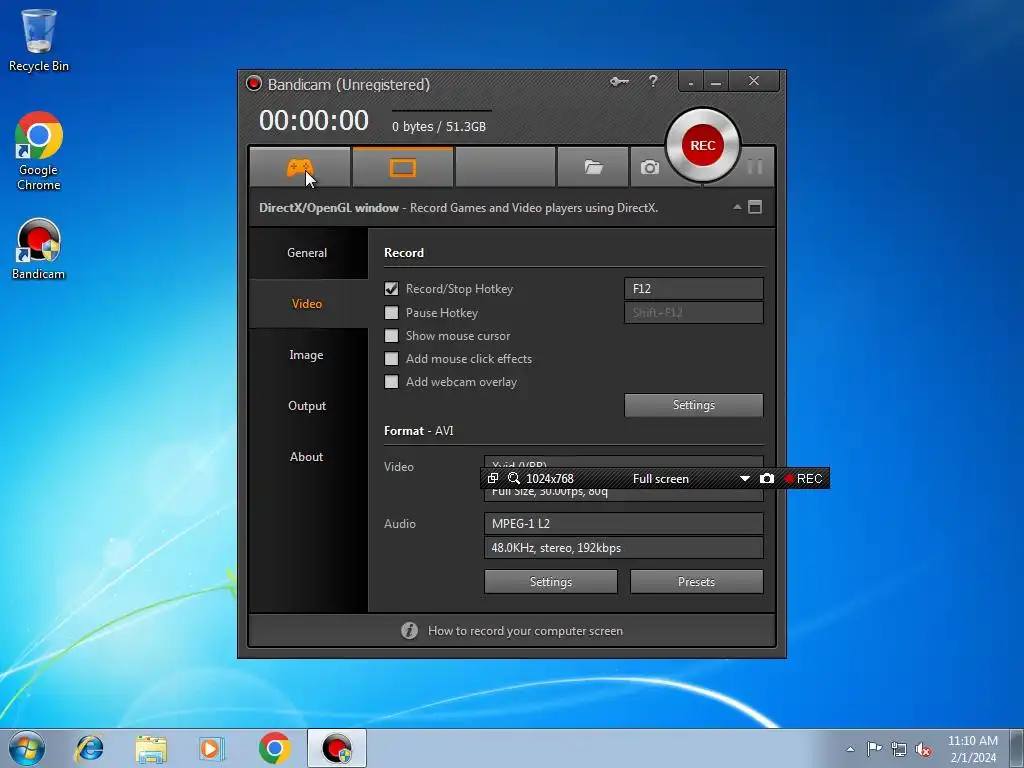1024x768 pixels.
Task: Click the empty third mode tab in toolbar
Action: [x=505, y=168]
